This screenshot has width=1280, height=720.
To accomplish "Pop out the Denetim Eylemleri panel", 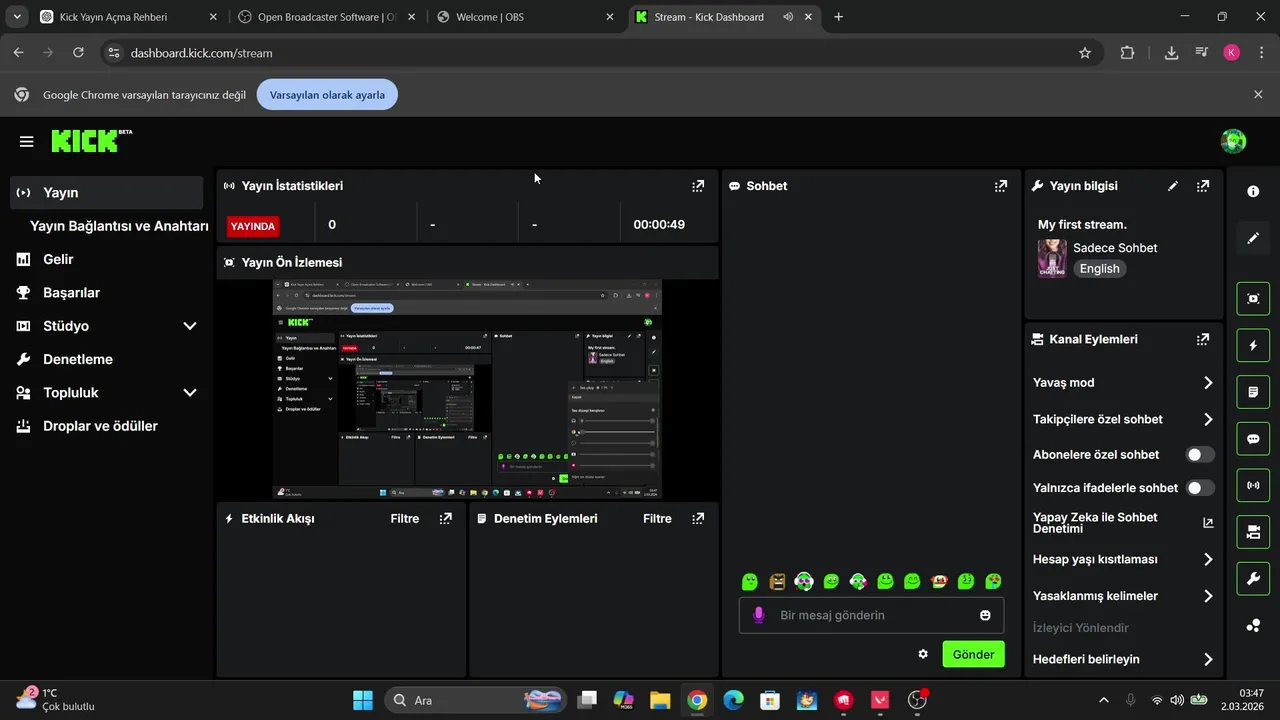I will 698,518.
